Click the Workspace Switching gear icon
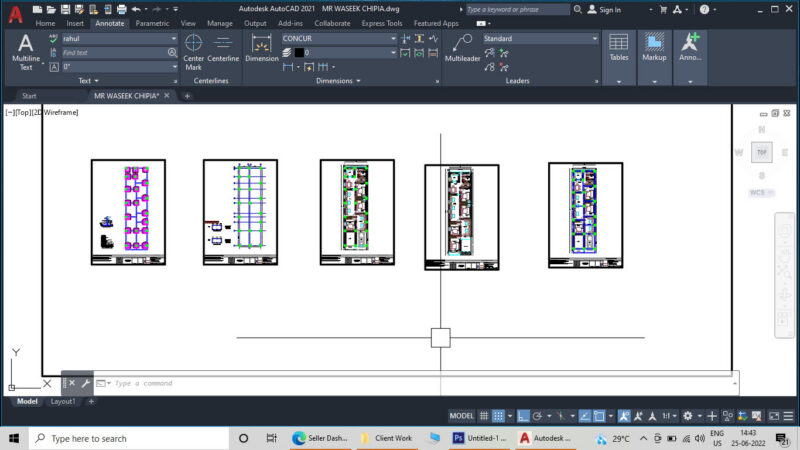Screen dimensions: 800x450 (688, 416)
